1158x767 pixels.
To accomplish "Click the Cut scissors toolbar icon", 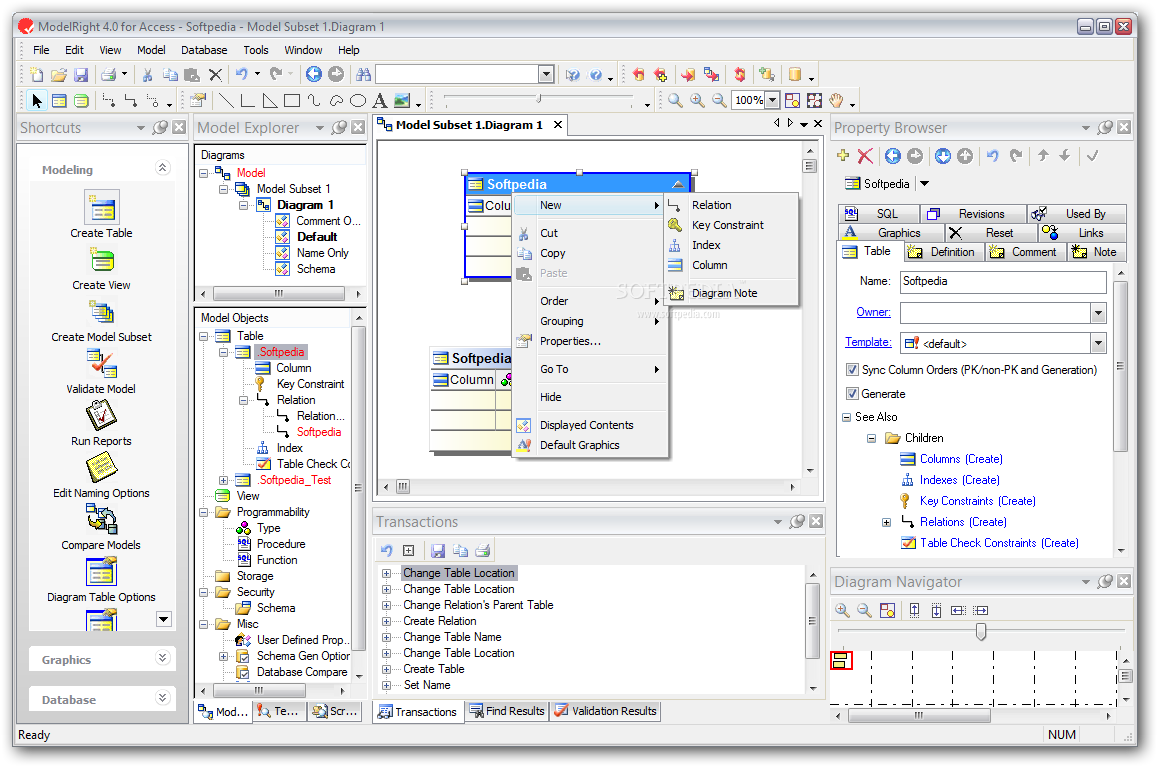I will (148, 75).
